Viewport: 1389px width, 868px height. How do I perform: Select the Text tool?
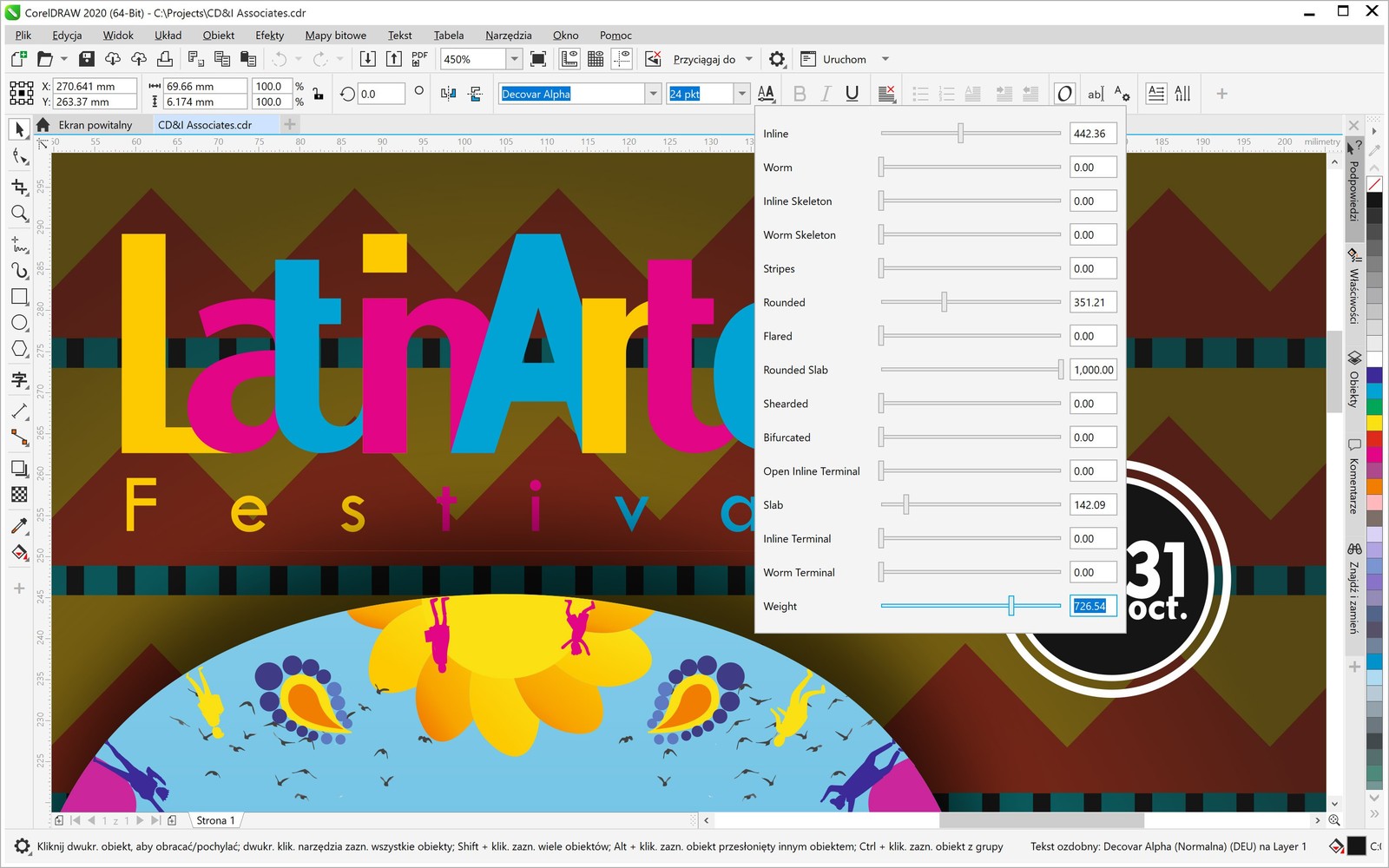[x=19, y=379]
